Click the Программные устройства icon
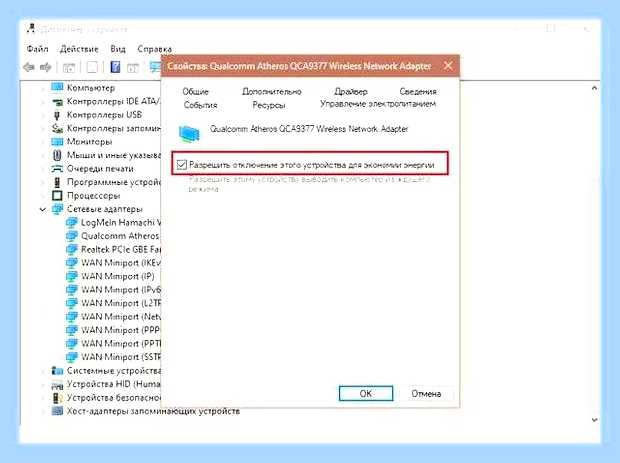Viewport: 620px width, 463px height. [x=57, y=182]
